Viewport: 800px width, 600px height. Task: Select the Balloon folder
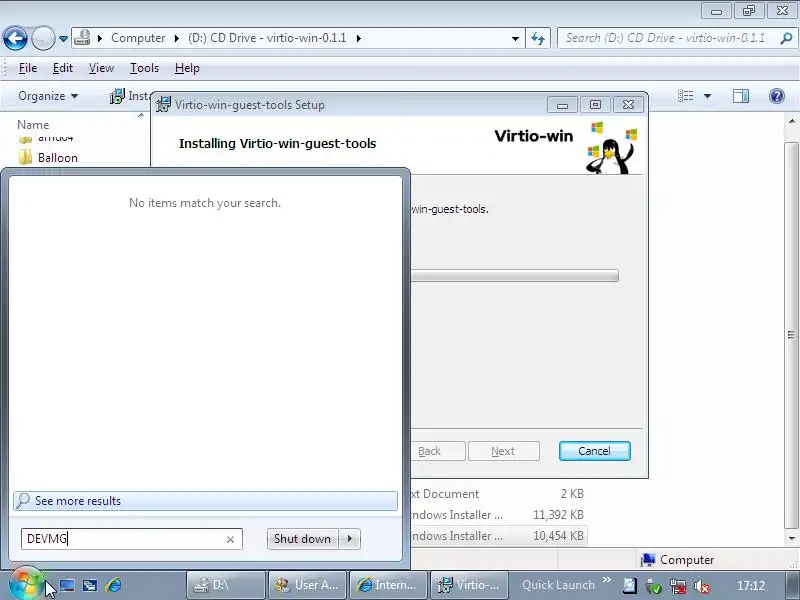point(58,158)
